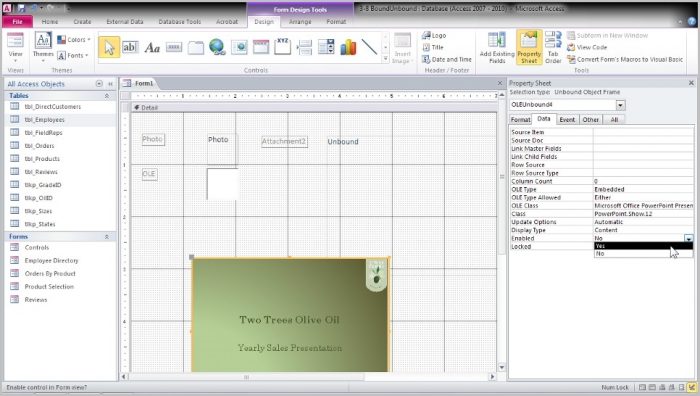
Task: Select the Line control
Action: click(369, 47)
